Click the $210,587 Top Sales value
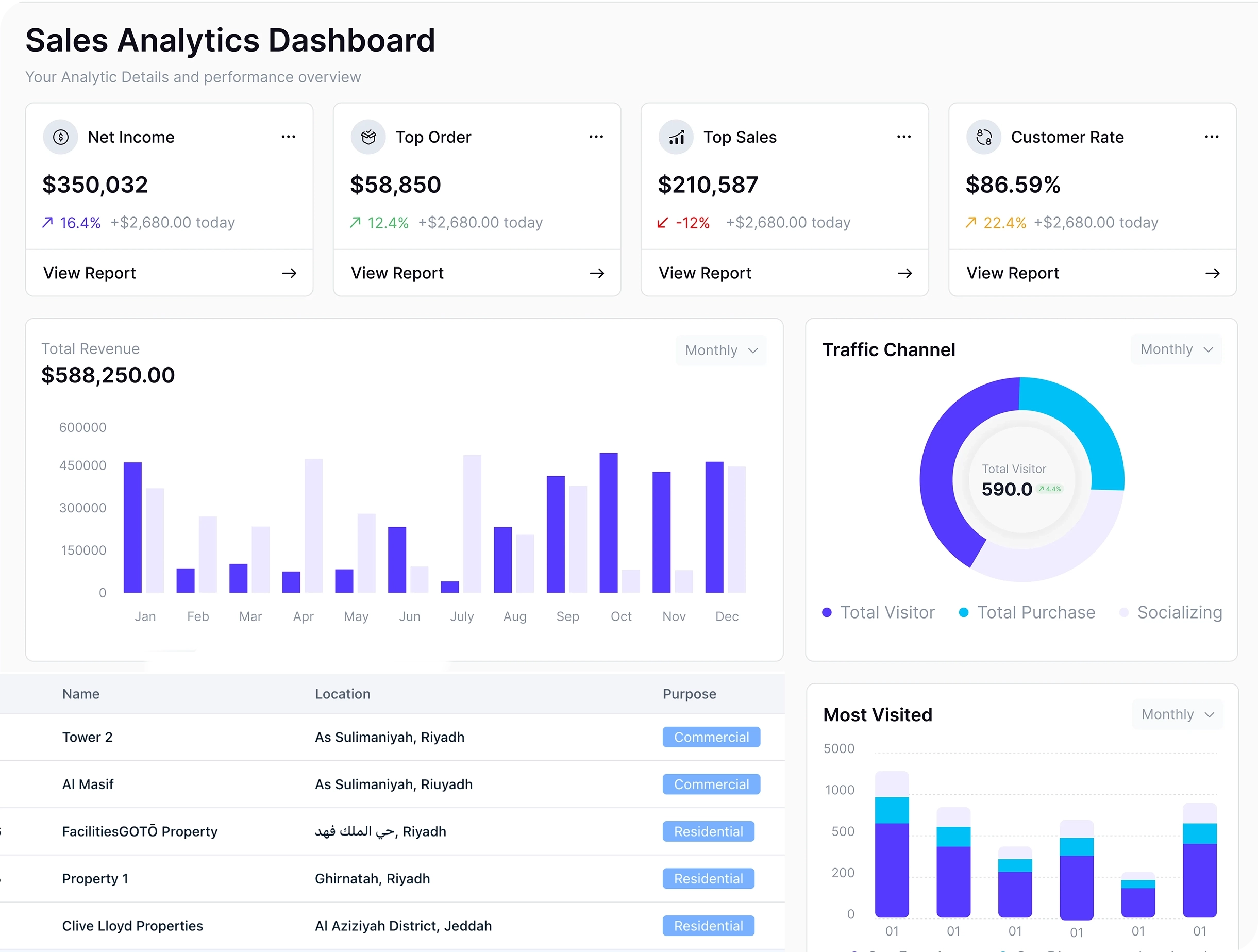The width and height of the screenshot is (1258, 952). pyautogui.click(x=708, y=185)
